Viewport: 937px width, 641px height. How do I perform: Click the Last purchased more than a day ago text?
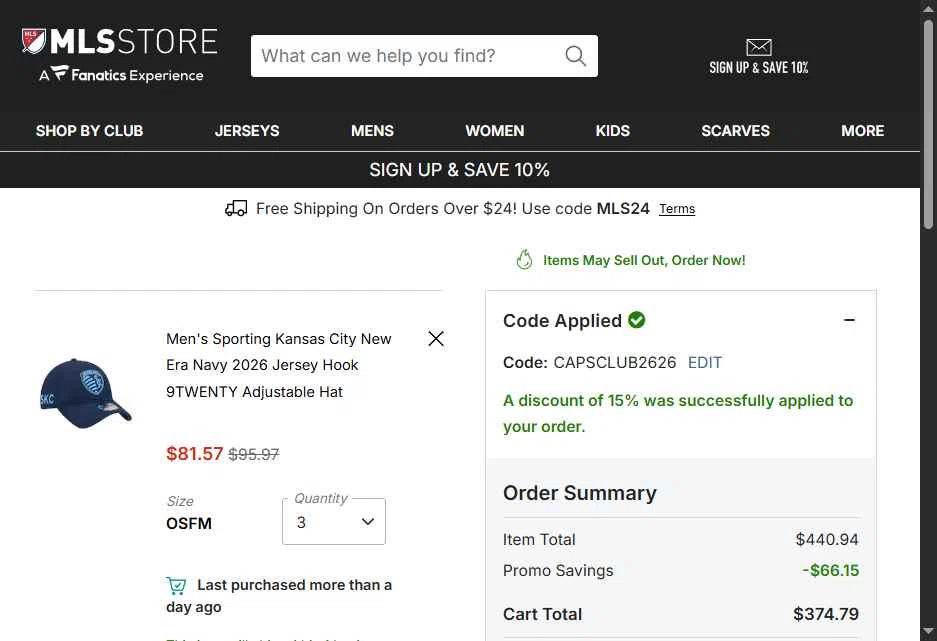coord(279,596)
